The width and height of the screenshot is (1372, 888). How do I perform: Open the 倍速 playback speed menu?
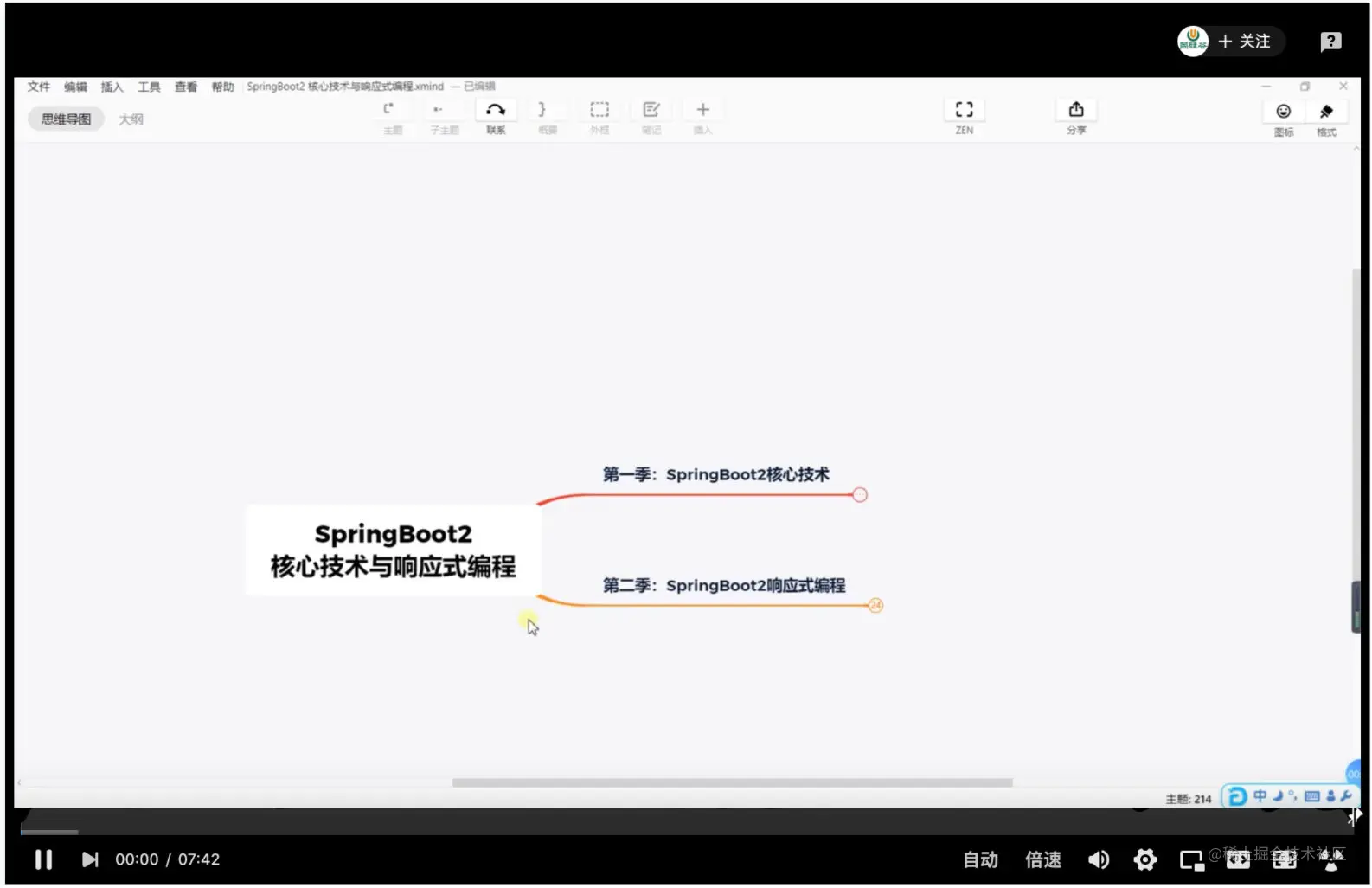[x=1043, y=859]
